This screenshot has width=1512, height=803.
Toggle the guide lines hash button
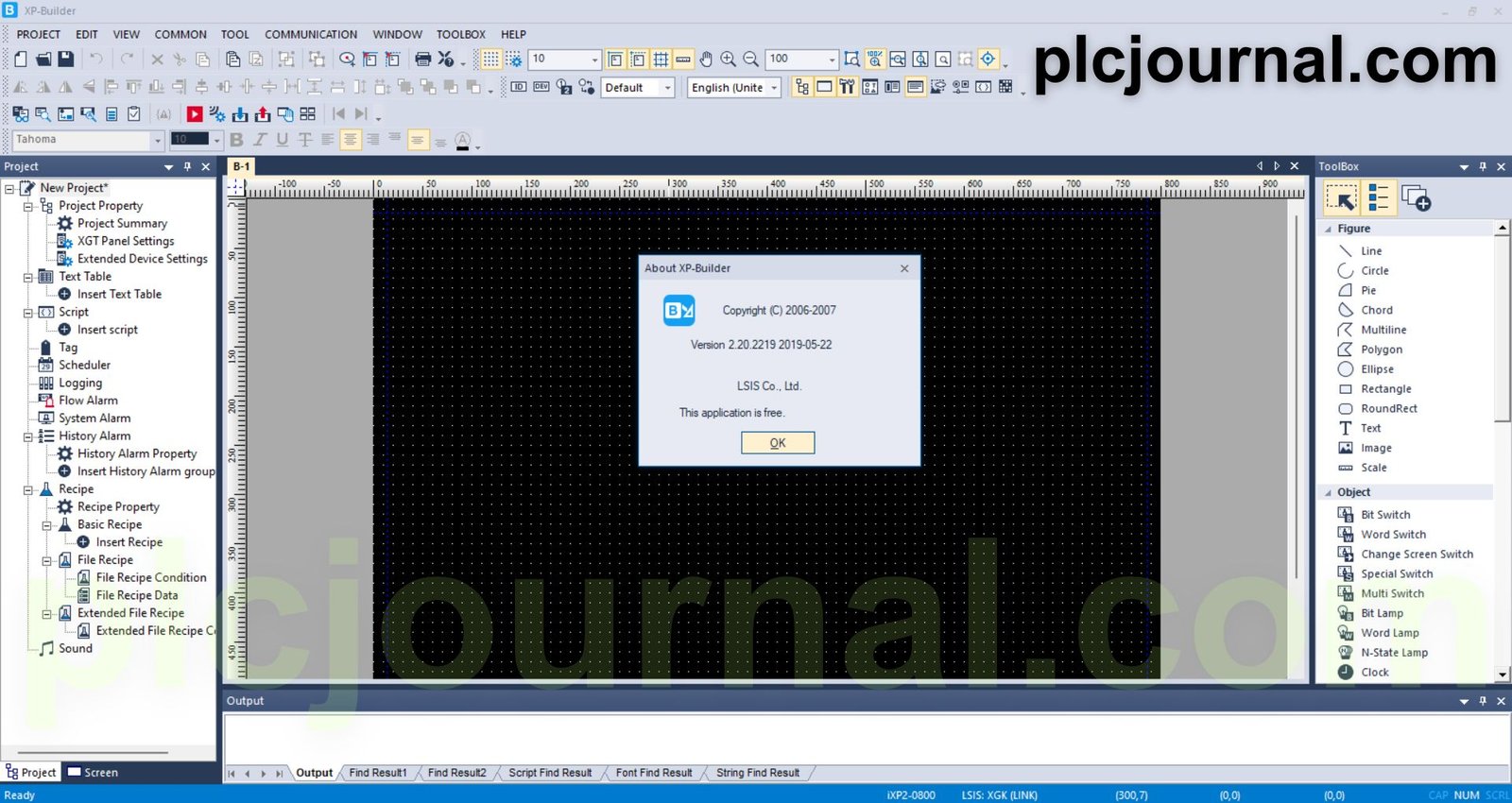coord(661,59)
